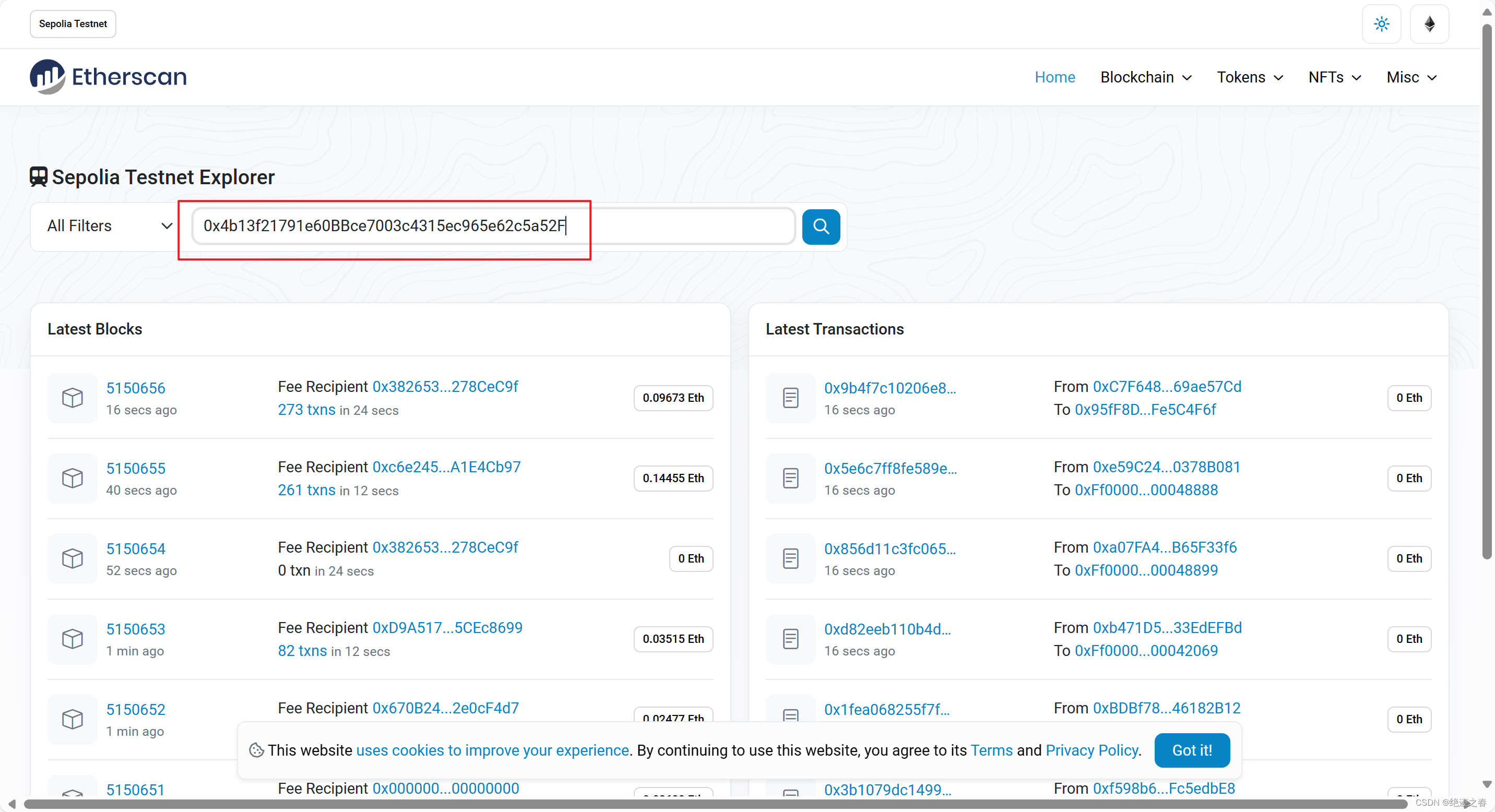This screenshot has height=812, width=1495.
Task: Click the Sepolia Testnet badge button
Action: (x=73, y=24)
